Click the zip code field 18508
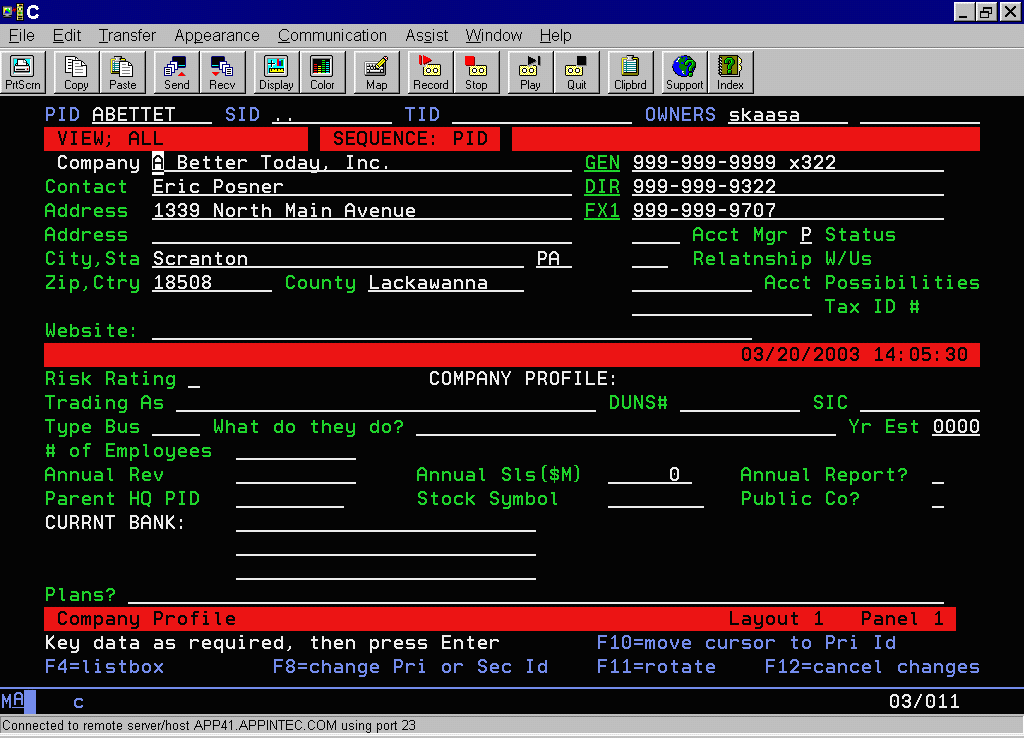1024x738 pixels. (x=212, y=283)
